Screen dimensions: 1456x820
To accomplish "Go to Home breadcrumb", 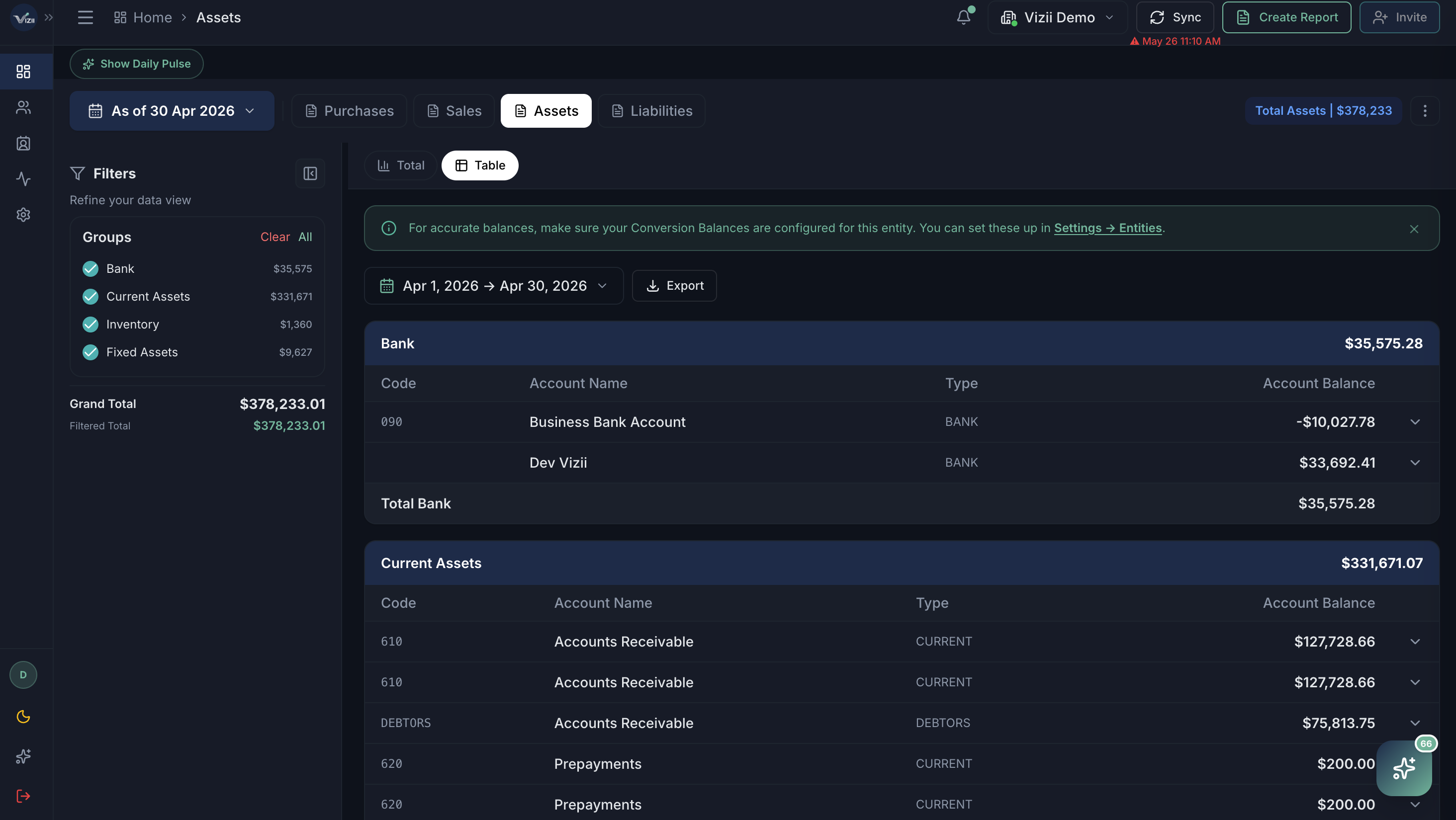I will pos(143,17).
